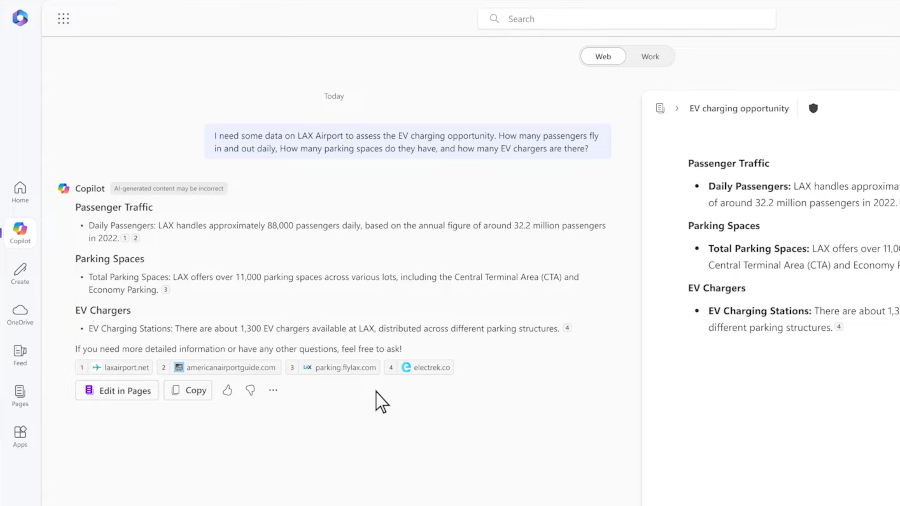The image size is (900, 506).
Task: Click the Edit in Pages button
Action: [117, 390]
